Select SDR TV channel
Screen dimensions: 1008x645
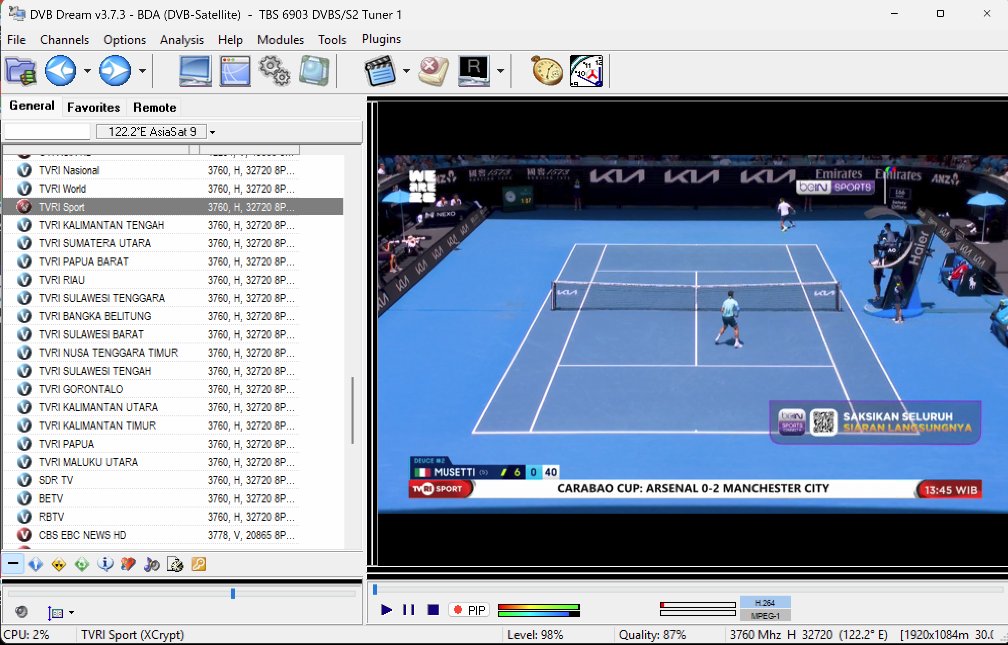click(x=173, y=480)
